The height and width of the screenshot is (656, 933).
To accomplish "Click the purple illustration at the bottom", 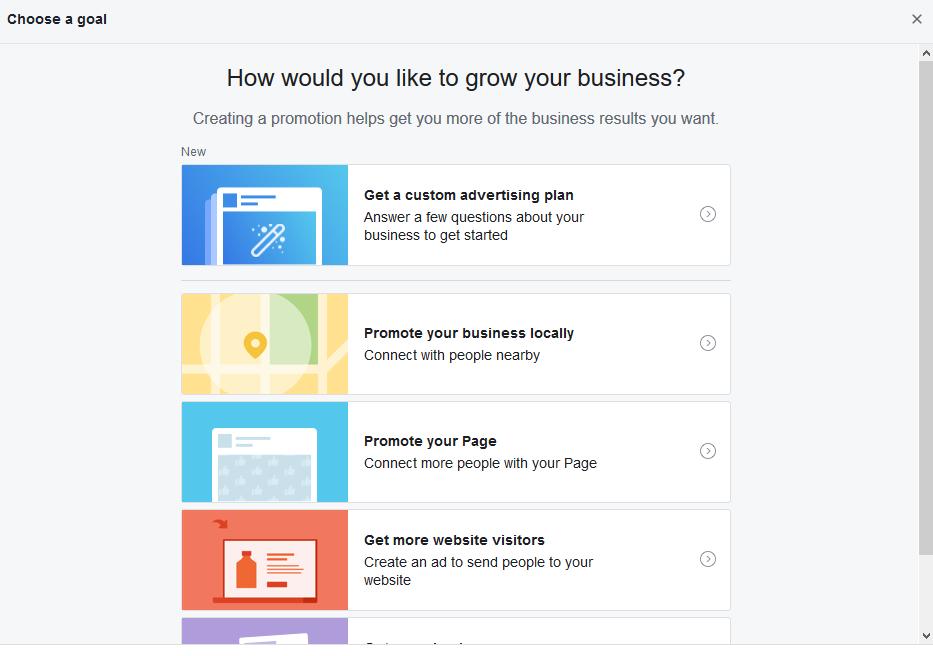I will click(x=264, y=636).
